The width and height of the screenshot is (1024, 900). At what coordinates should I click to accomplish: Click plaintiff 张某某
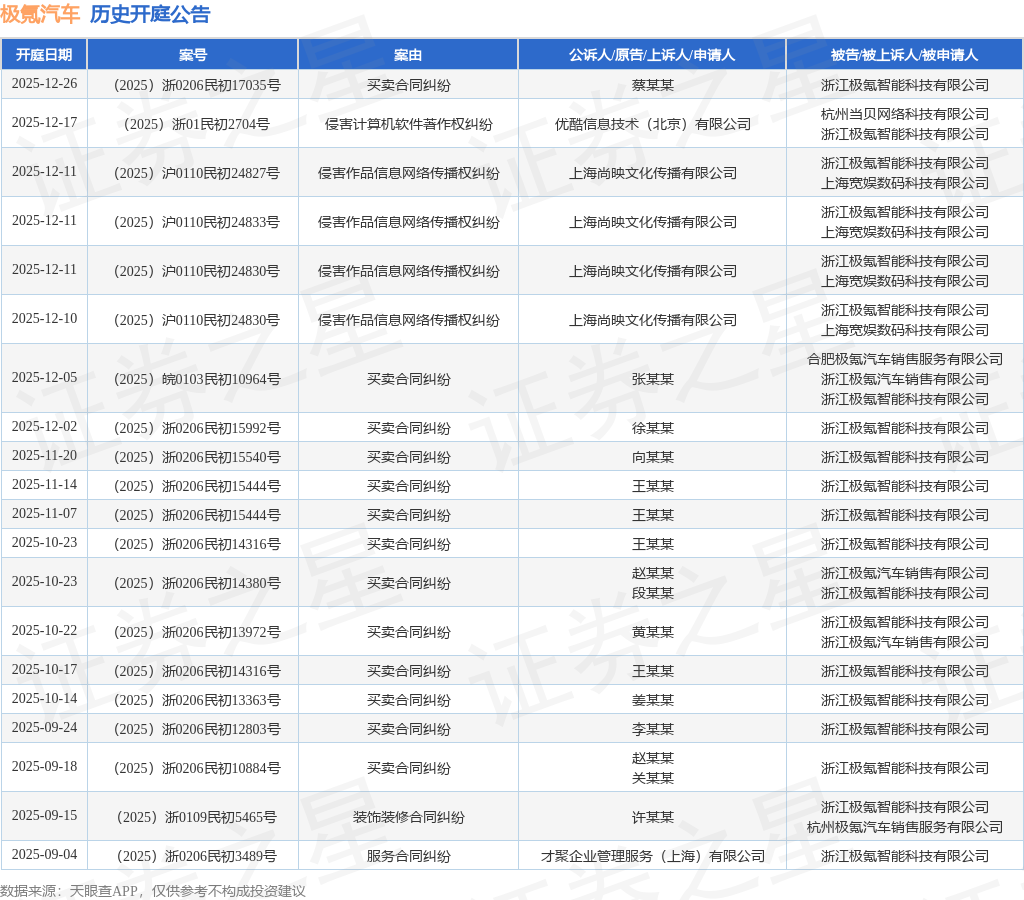pos(652,379)
